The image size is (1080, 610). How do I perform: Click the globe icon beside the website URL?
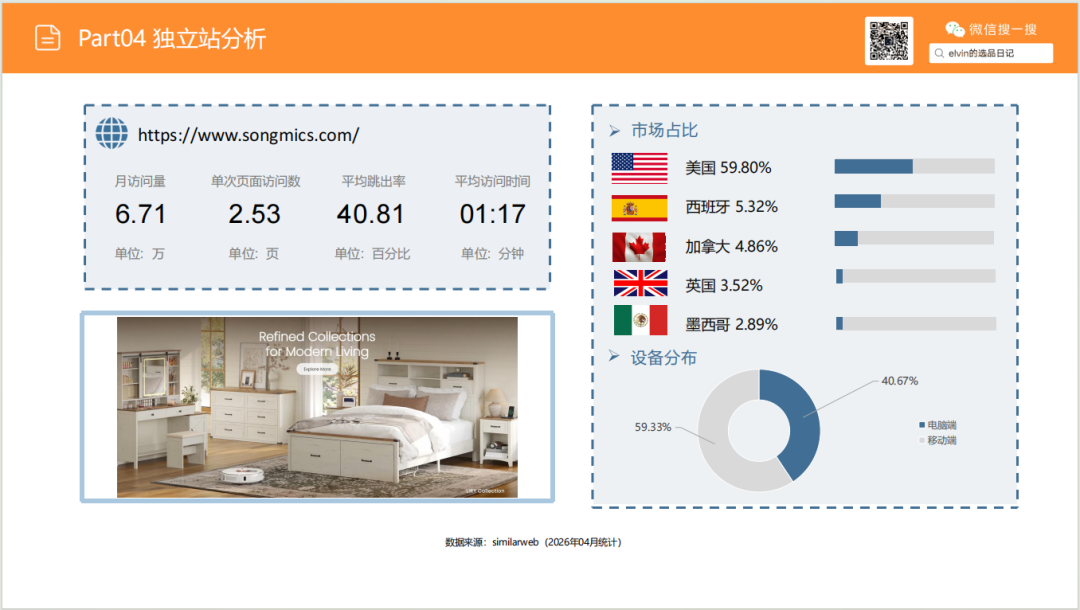pyautogui.click(x=111, y=133)
